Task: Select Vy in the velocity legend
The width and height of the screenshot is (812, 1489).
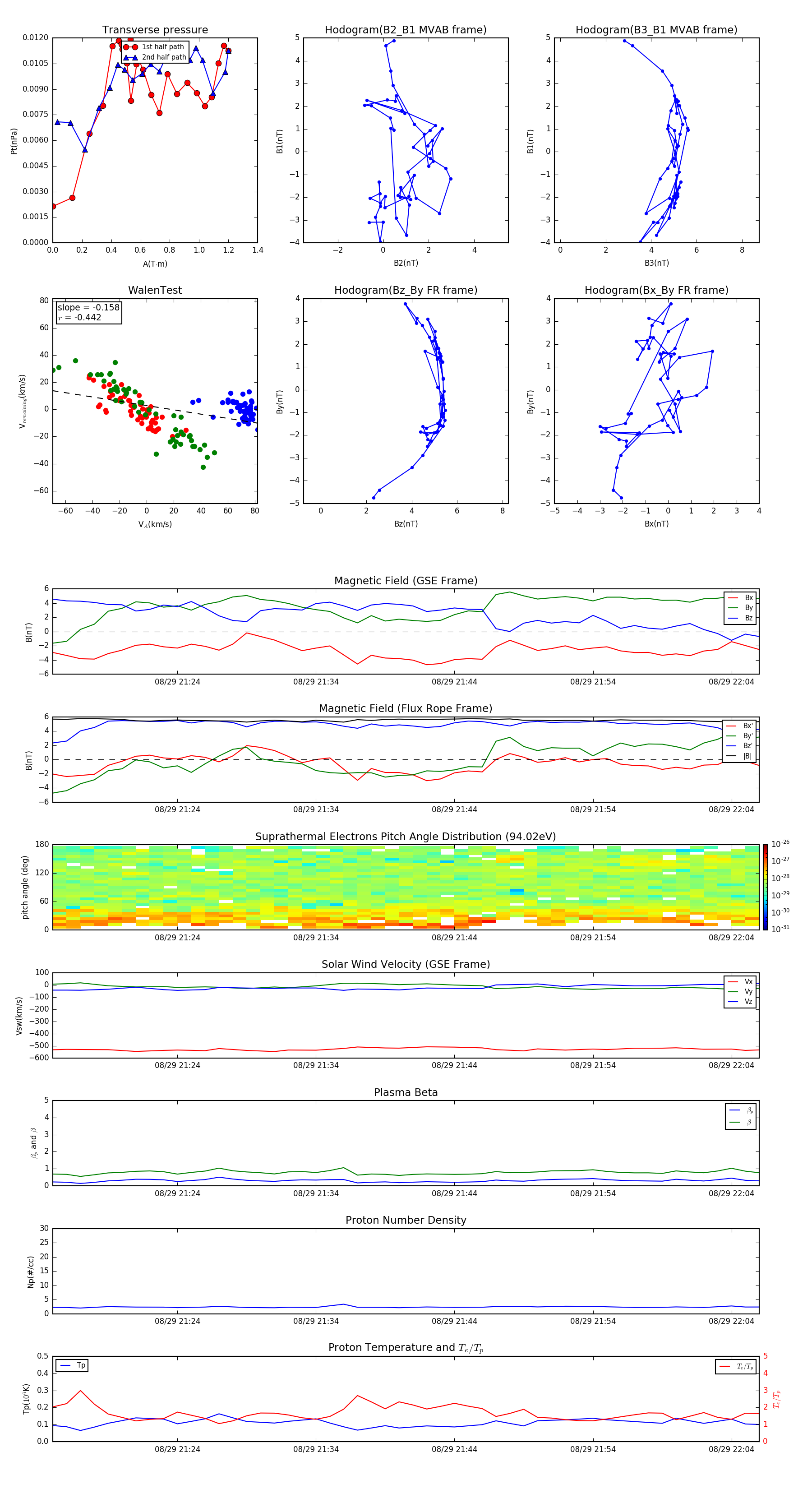Action: tap(740, 991)
